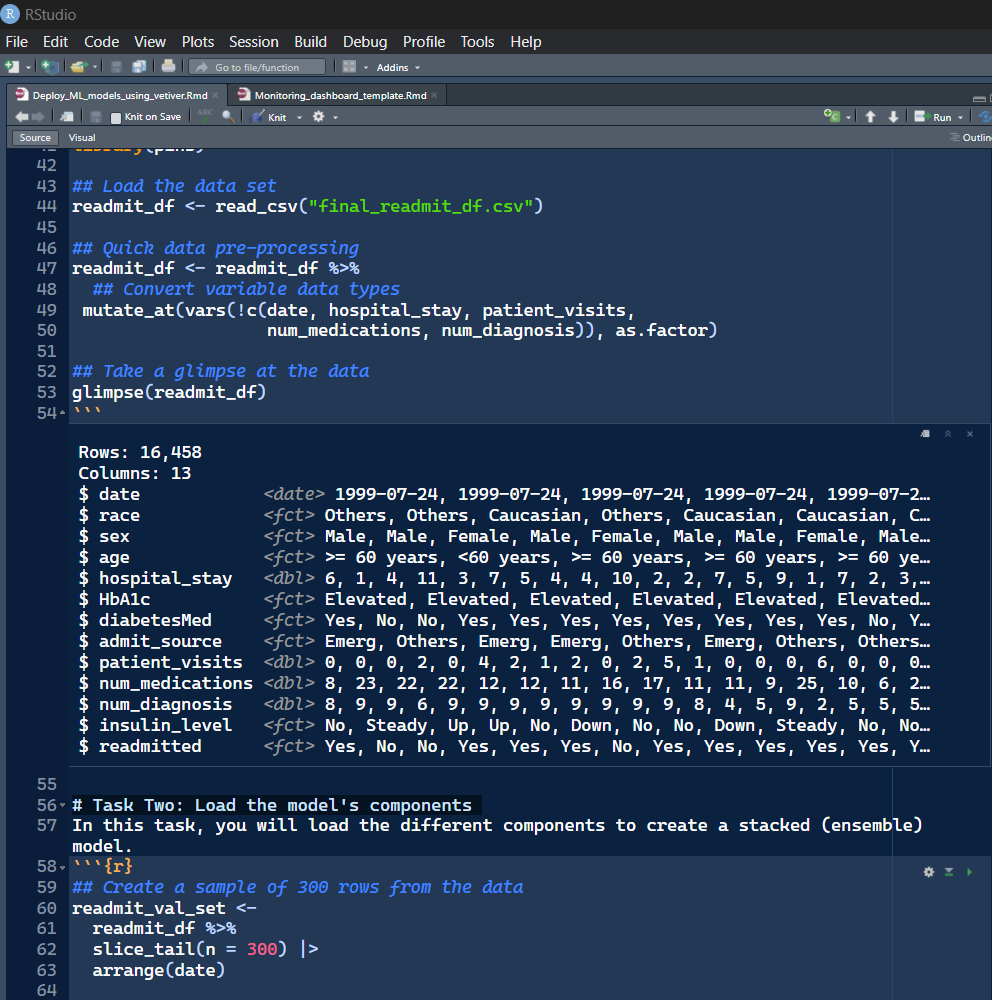Open the Run options dropdown arrow
The width and height of the screenshot is (992, 1000).
[960, 117]
